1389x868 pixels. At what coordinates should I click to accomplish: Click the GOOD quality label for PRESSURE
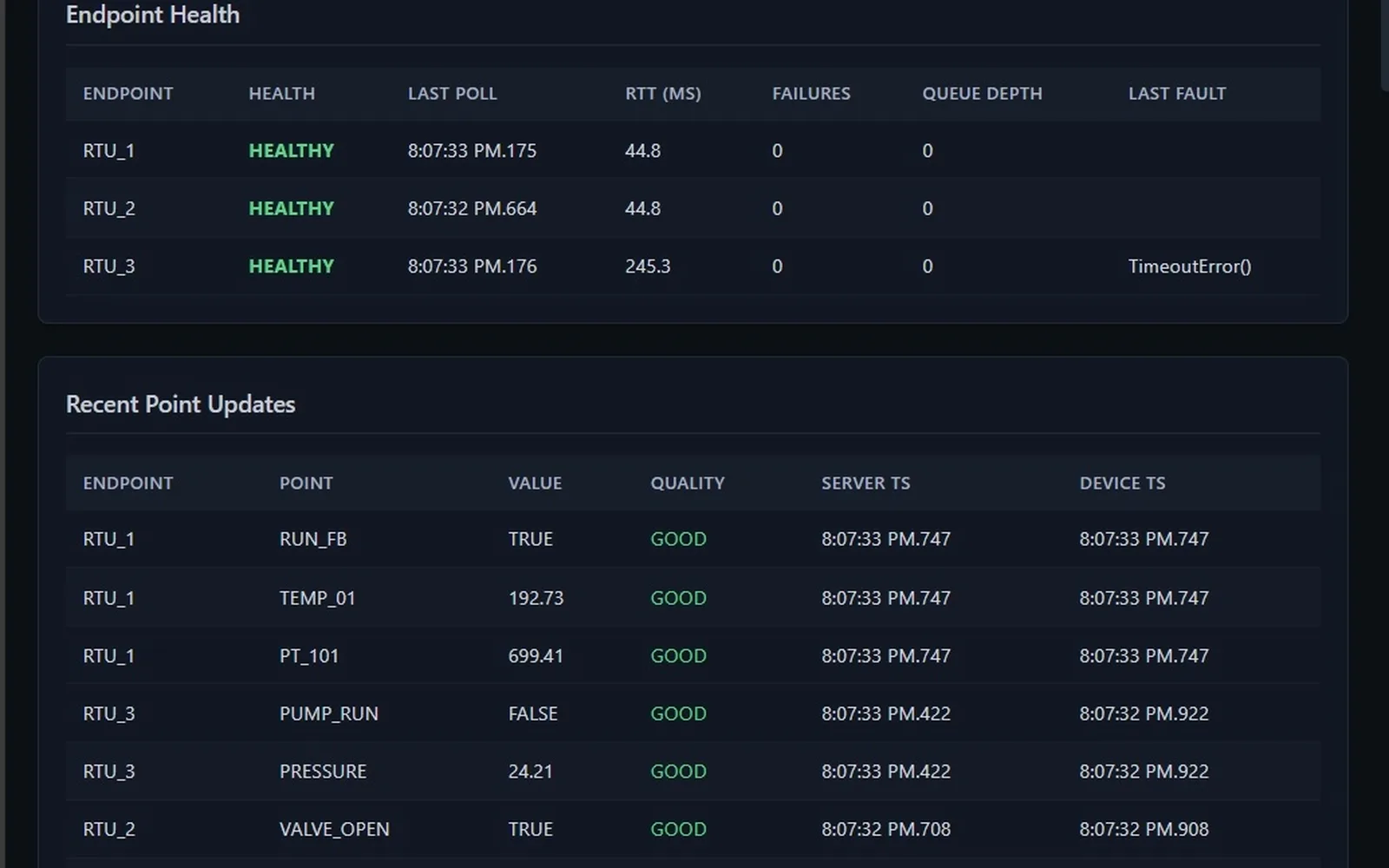(x=678, y=771)
